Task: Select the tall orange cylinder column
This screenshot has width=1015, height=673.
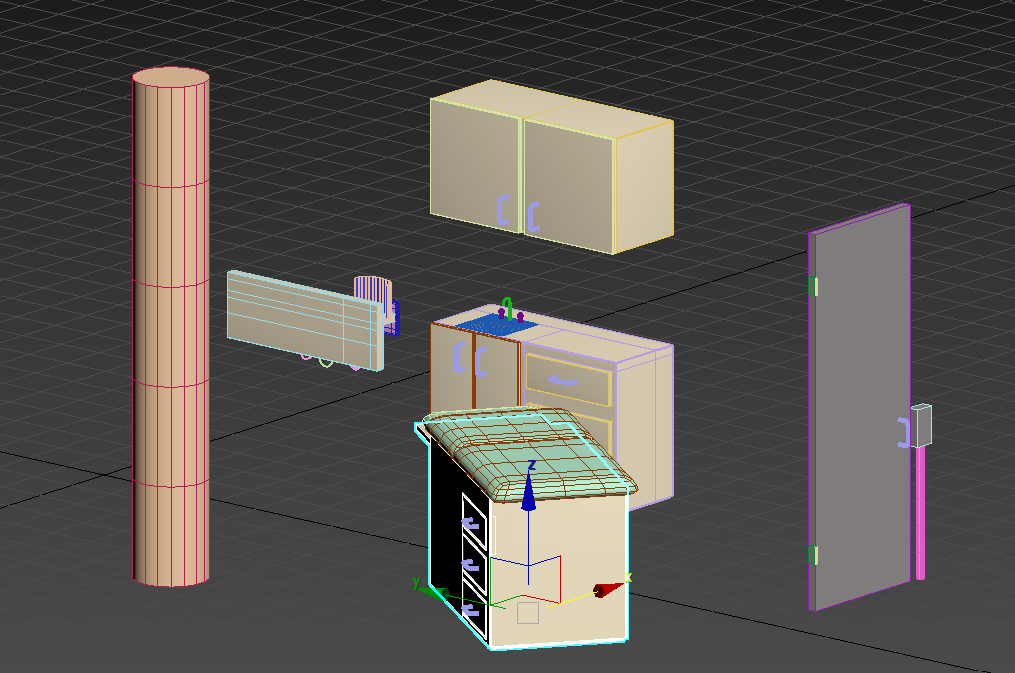Action: (171, 327)
